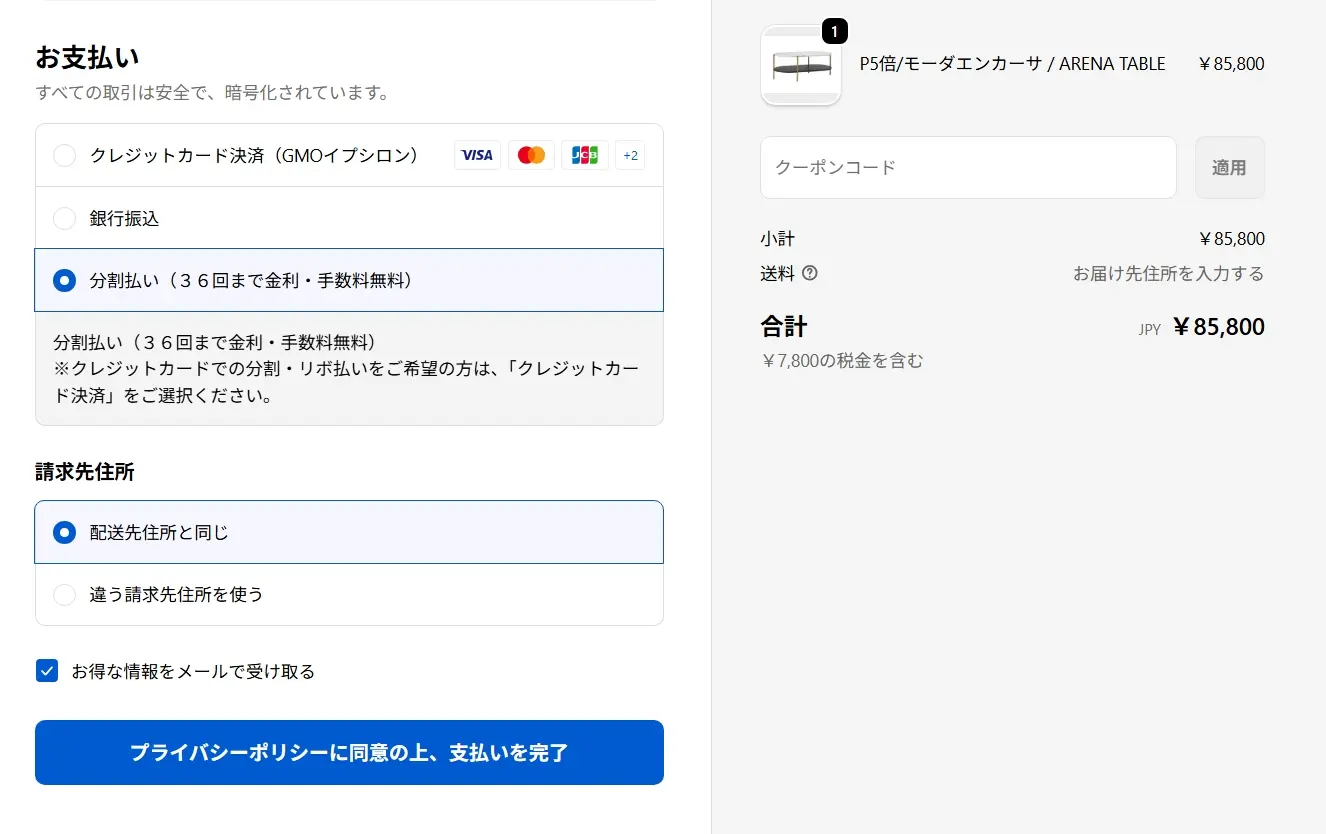Select the Mastercard payment icon
1326x834 pixels.
pos(531,155)
